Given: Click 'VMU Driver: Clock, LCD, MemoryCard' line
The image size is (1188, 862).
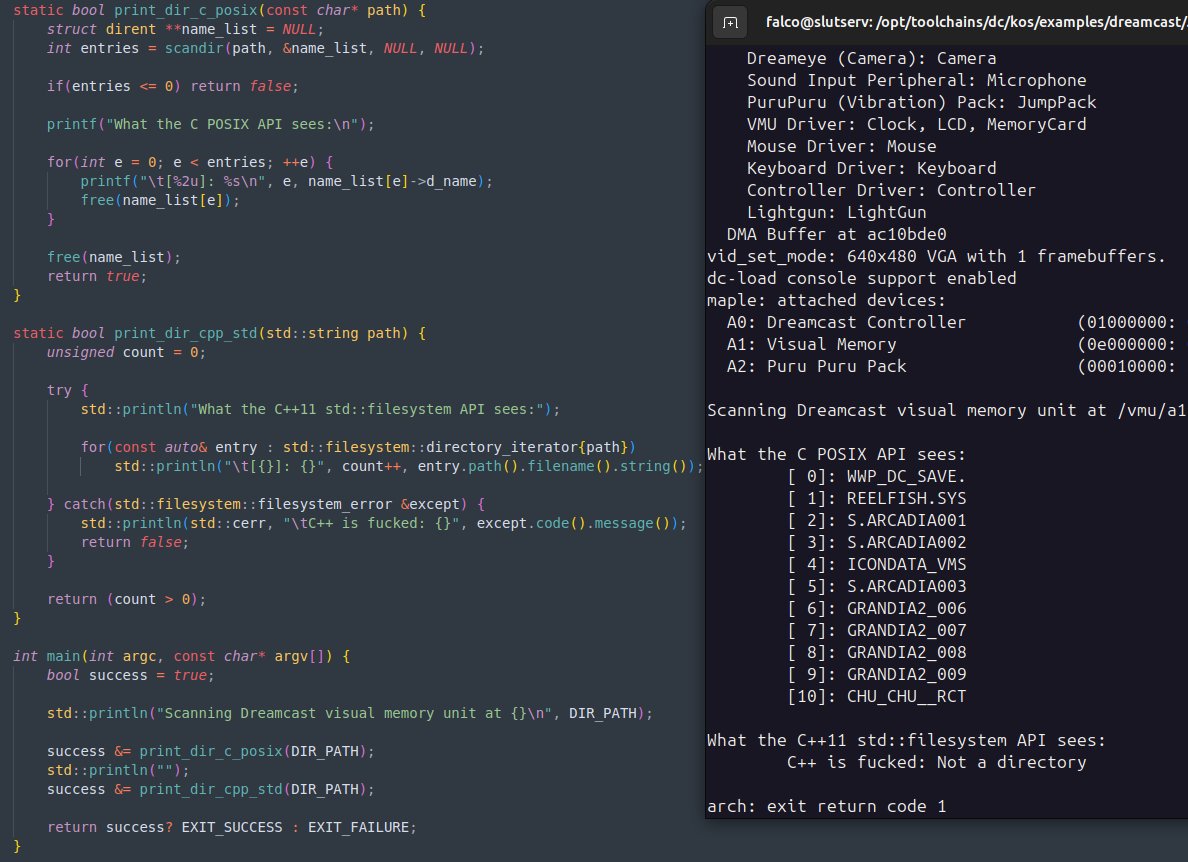Looking at the screenshot, I should pos(916,124).
